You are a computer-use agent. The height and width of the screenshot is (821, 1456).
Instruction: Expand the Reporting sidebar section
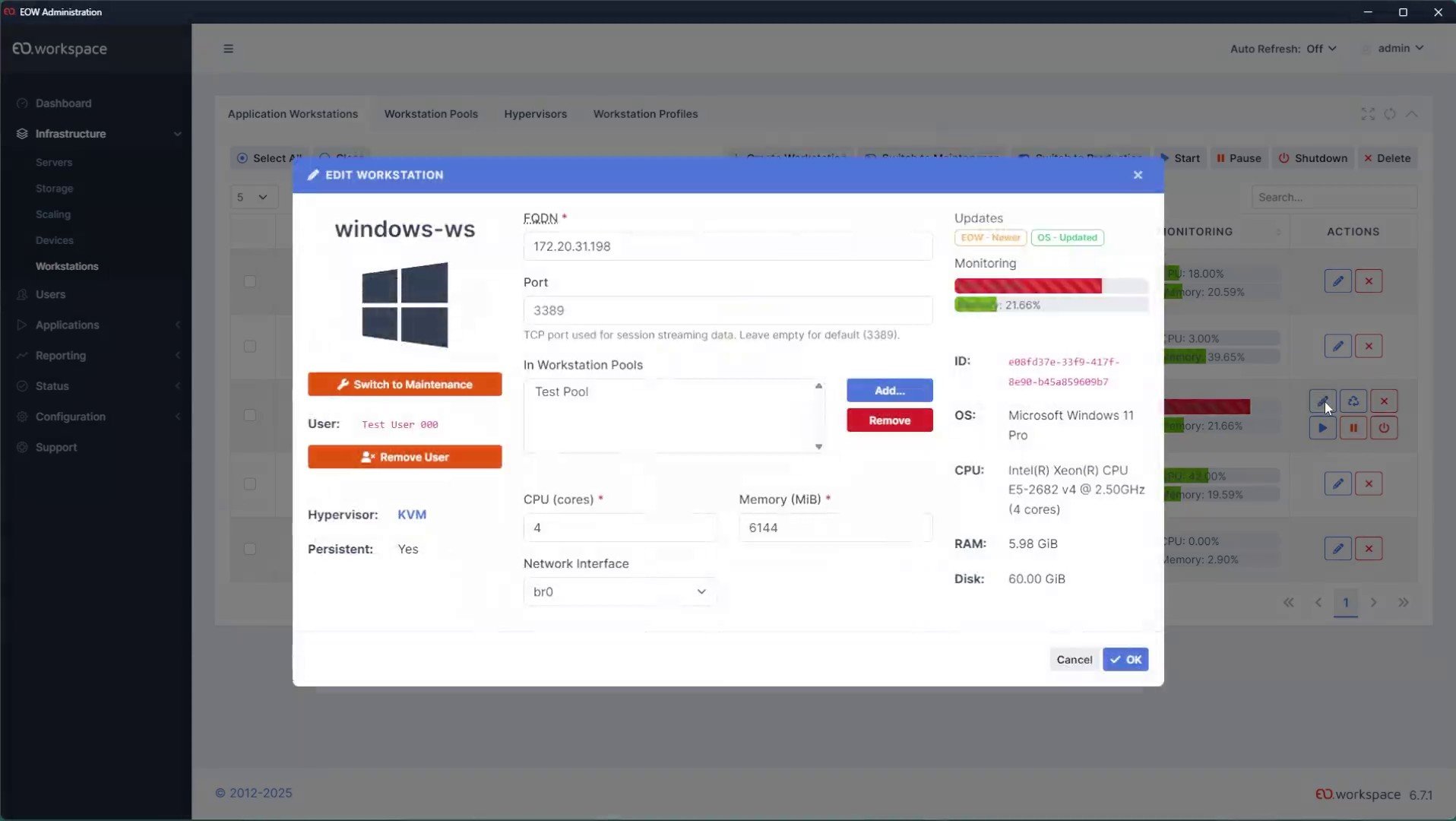pos(178,355)
